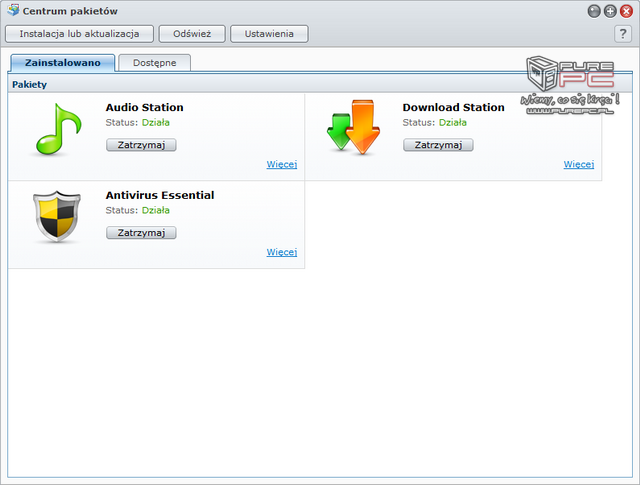Viewport: 640px width, 485px height.
Task: Stop Audio Station with Zatrzymaj
Action: [141, 145]
